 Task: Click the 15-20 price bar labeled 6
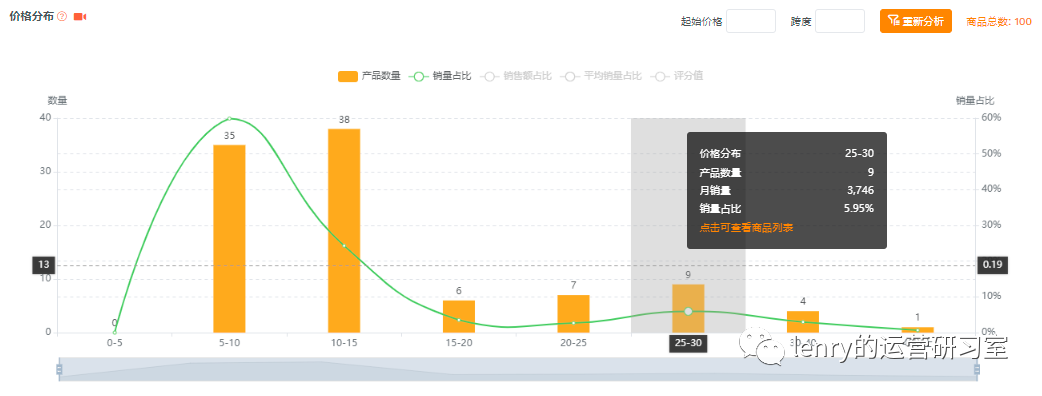pos(459,316)
